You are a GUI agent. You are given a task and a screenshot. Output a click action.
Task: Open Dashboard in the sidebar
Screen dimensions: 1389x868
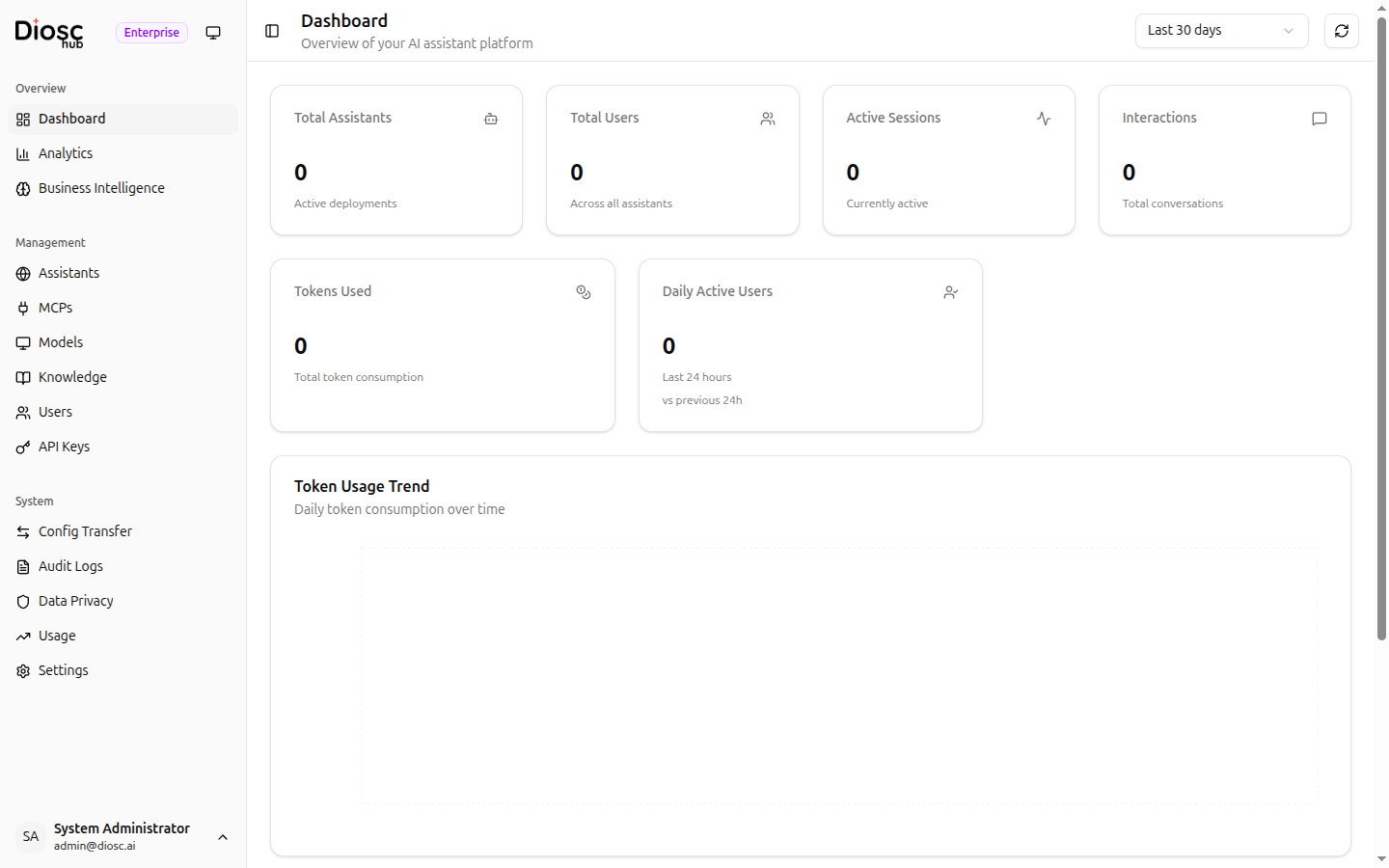coord(123,119)
